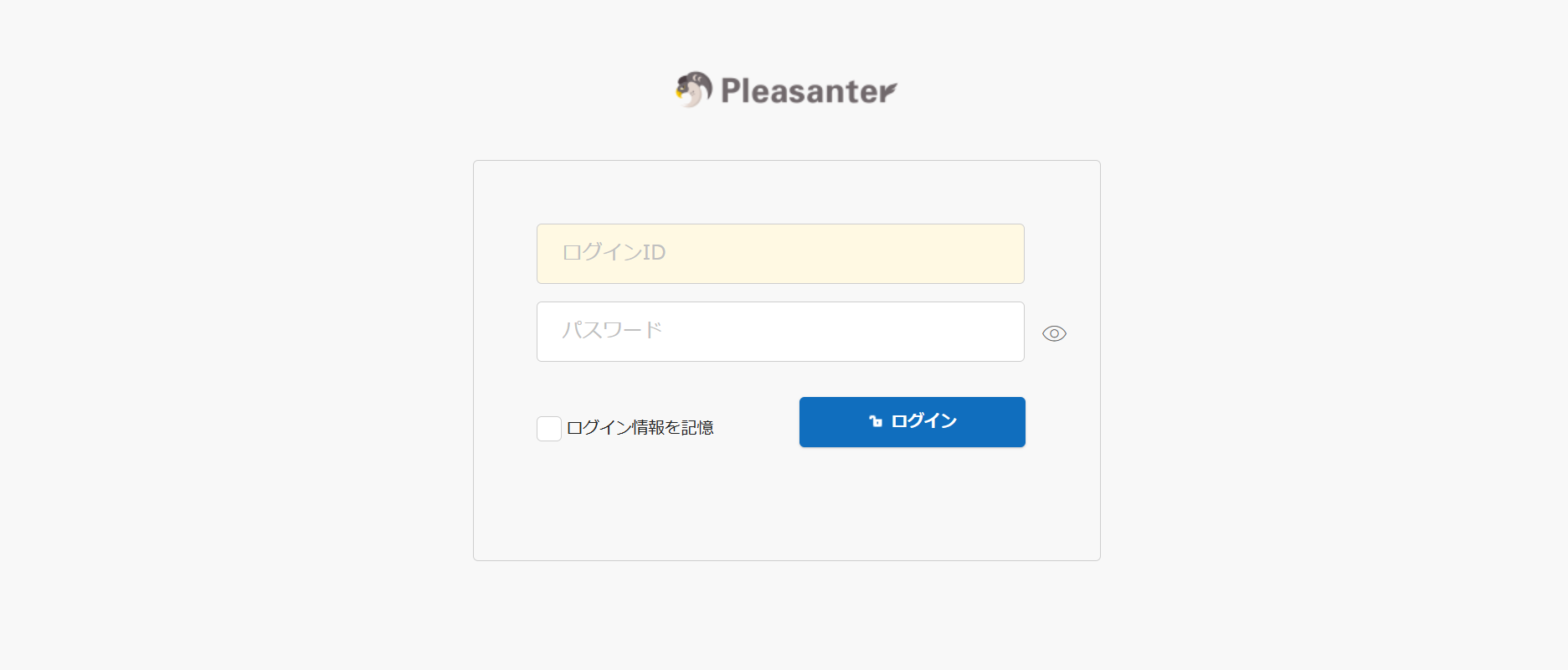Click the penguin mascot above the login form
Viewport: 1568px width, 670px height.
(x=691, y=90)
